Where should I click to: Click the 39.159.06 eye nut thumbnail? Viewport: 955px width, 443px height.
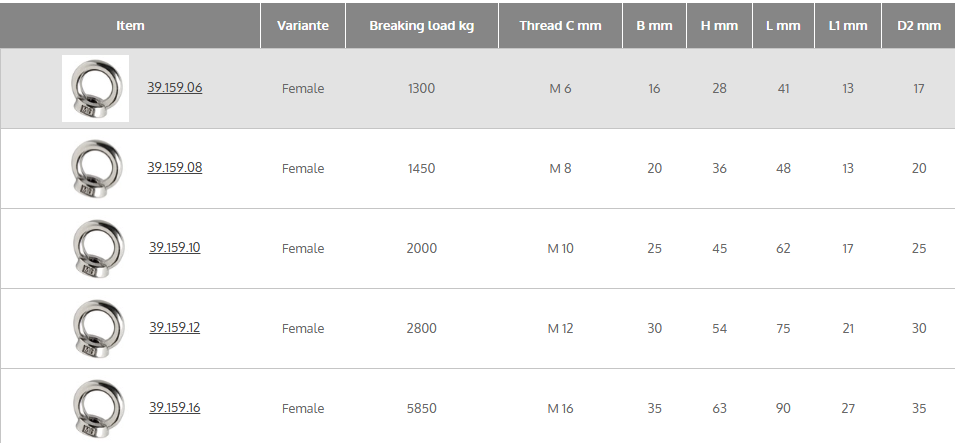[95, 89]
